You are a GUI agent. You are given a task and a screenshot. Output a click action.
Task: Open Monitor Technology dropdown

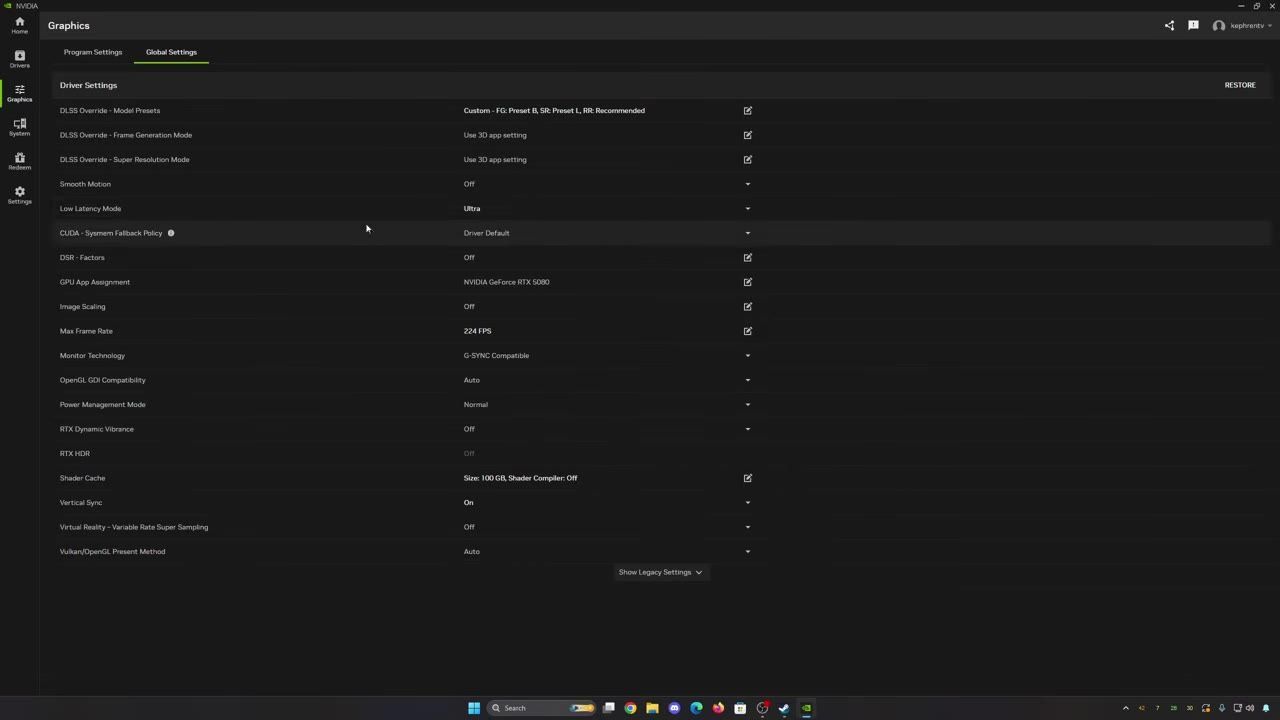pyautogui.click(x=747, y=355)
